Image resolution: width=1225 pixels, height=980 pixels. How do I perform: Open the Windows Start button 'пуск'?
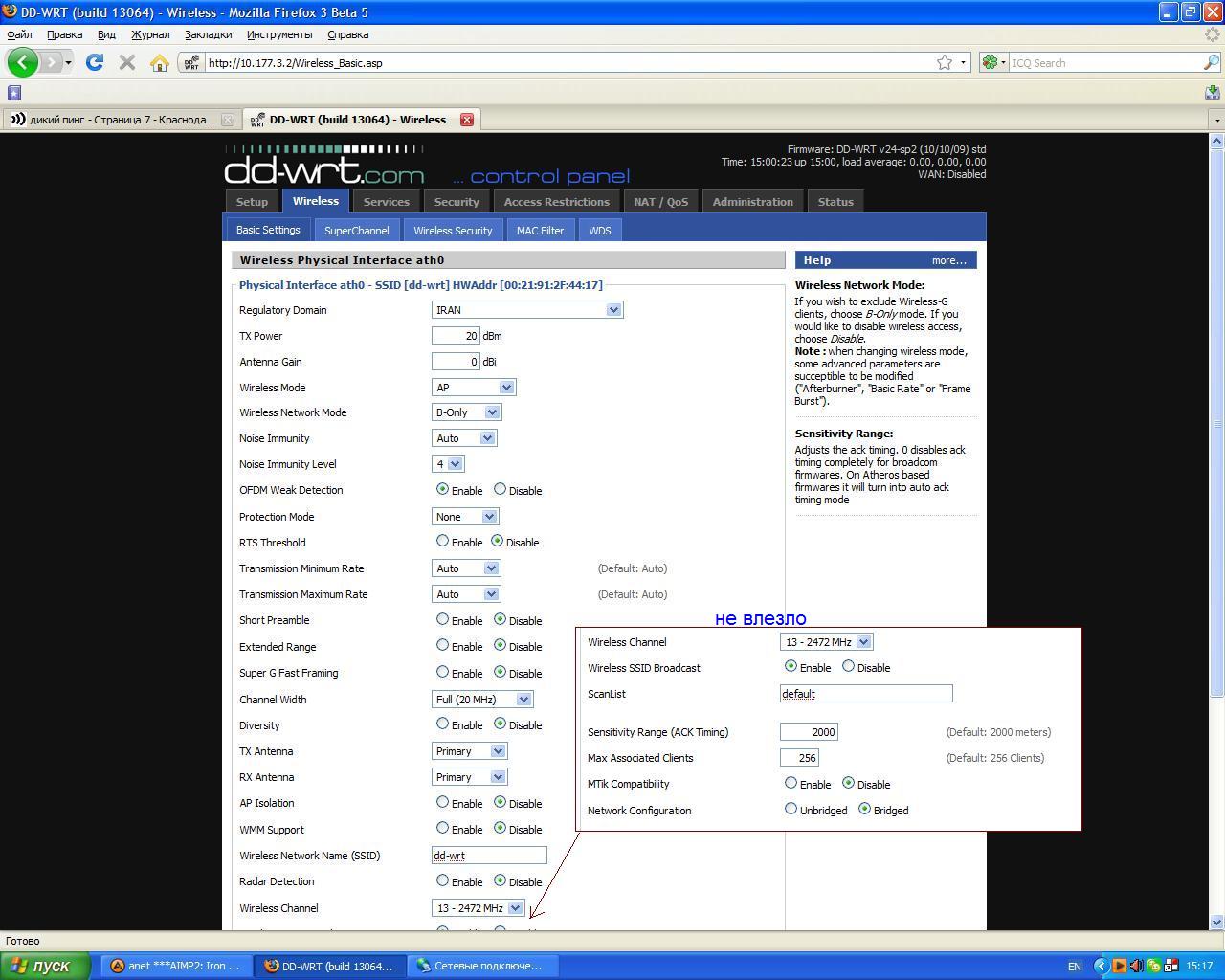pyautogui.click(x=45, y=966)
